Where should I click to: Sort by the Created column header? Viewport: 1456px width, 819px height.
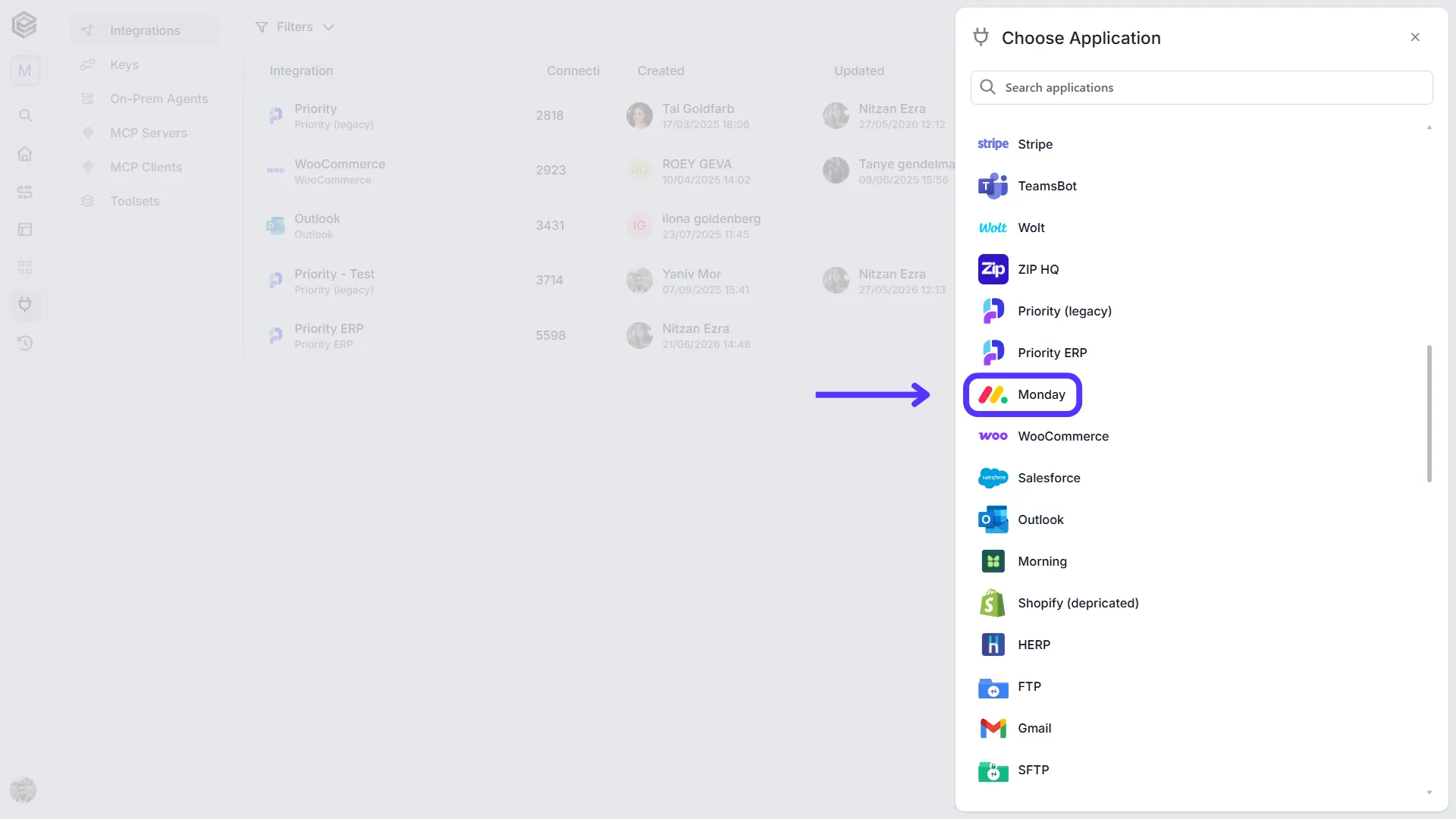tap(661, 71)
